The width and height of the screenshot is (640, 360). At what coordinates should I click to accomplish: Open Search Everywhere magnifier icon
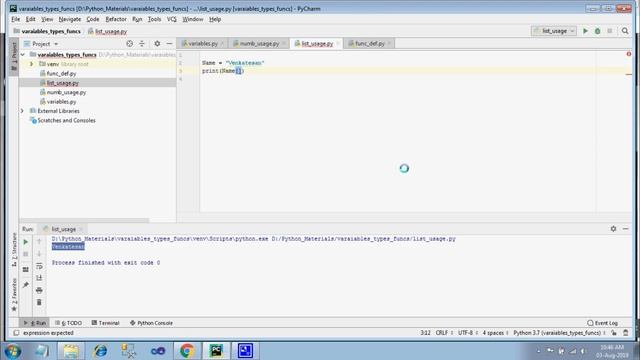pyautogui.click(x=625, y=31)
